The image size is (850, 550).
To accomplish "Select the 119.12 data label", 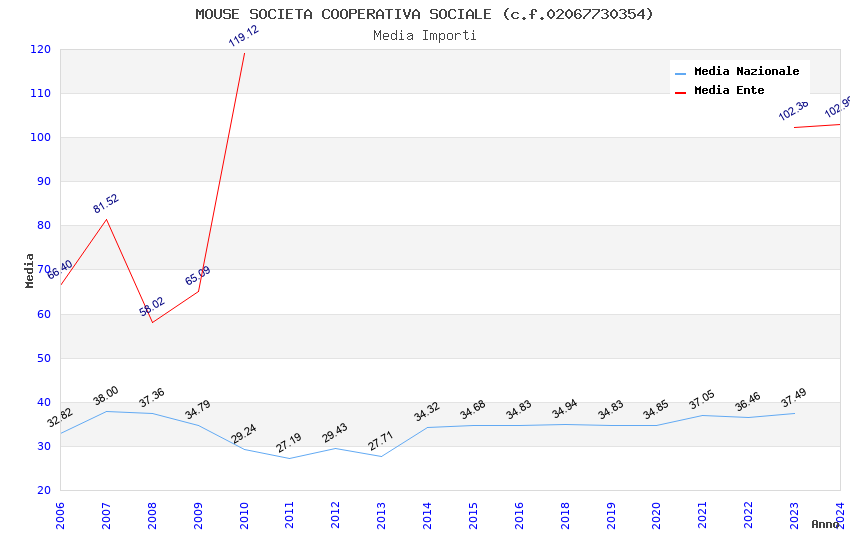I will 244,36.
